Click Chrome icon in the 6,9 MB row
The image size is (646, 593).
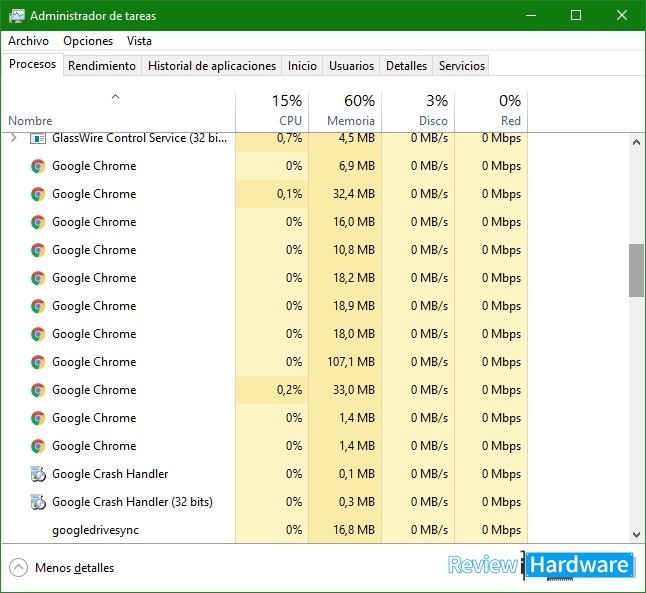38,166
